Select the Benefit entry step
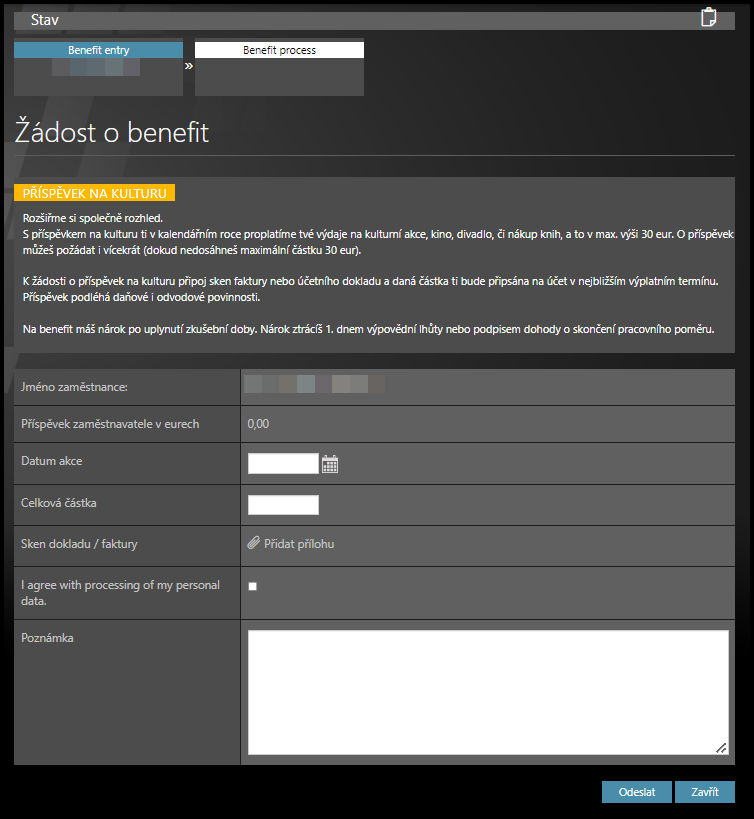The height and width of the screenshot is (819, 754). tap(98, 50)
